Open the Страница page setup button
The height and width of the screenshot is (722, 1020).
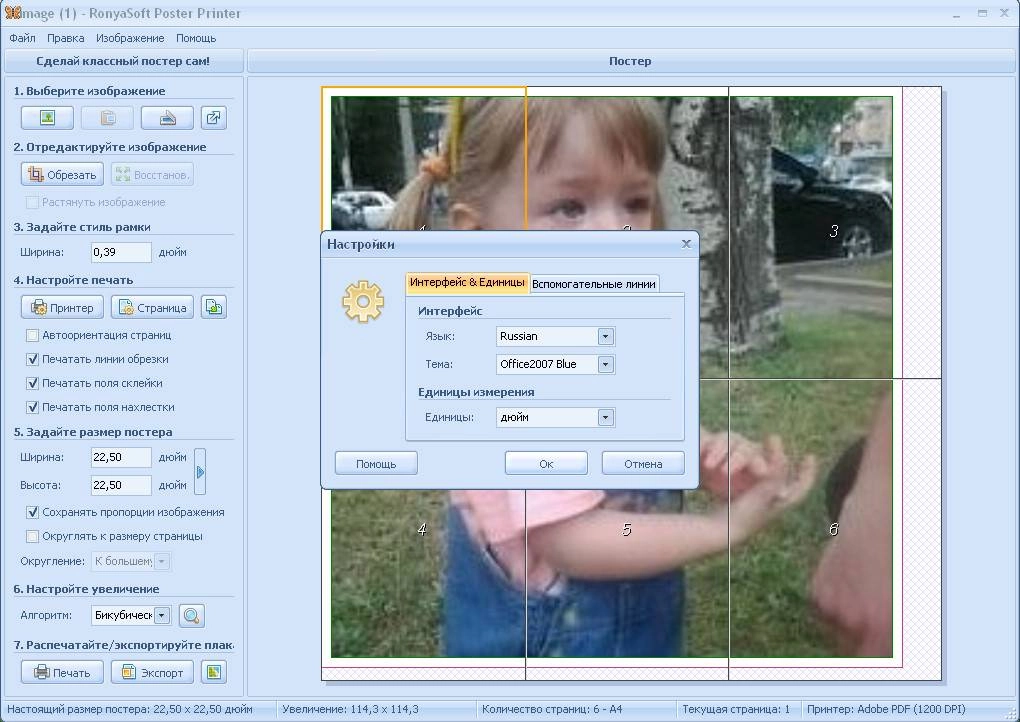point(152,307)
